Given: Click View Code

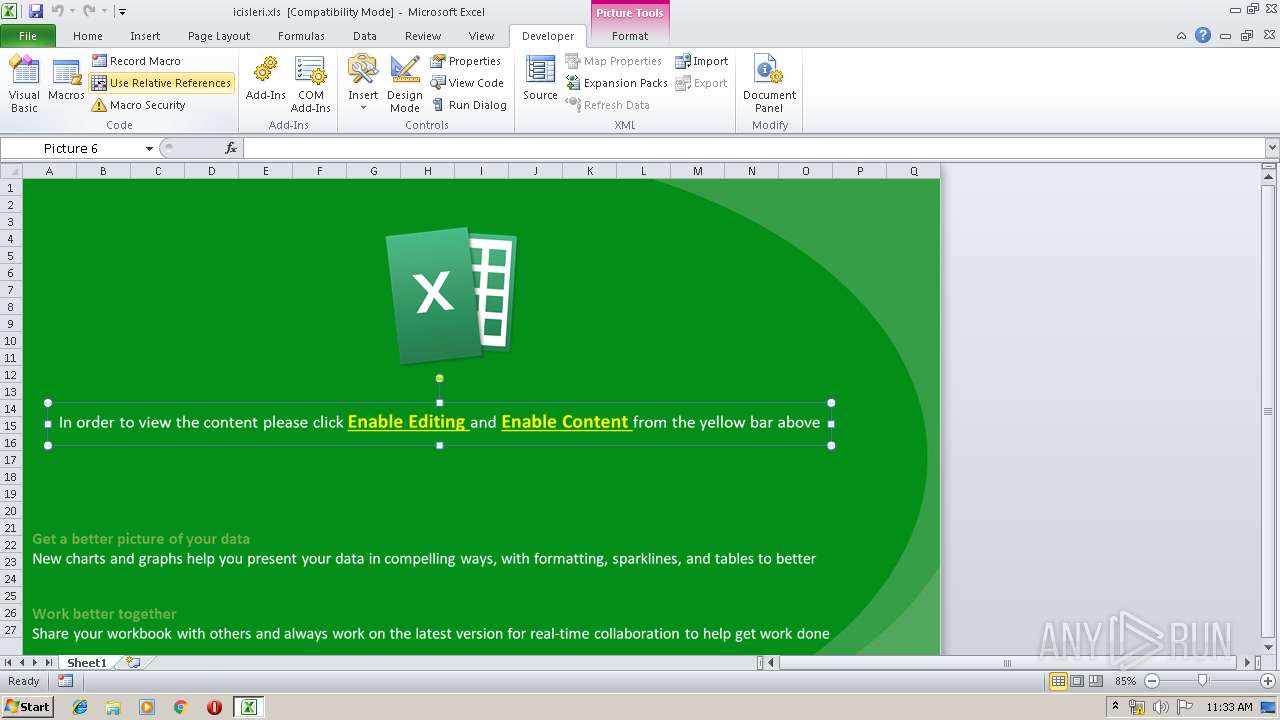Looking at the screenshot, I should pyautogui.click(x=467, y=83).
